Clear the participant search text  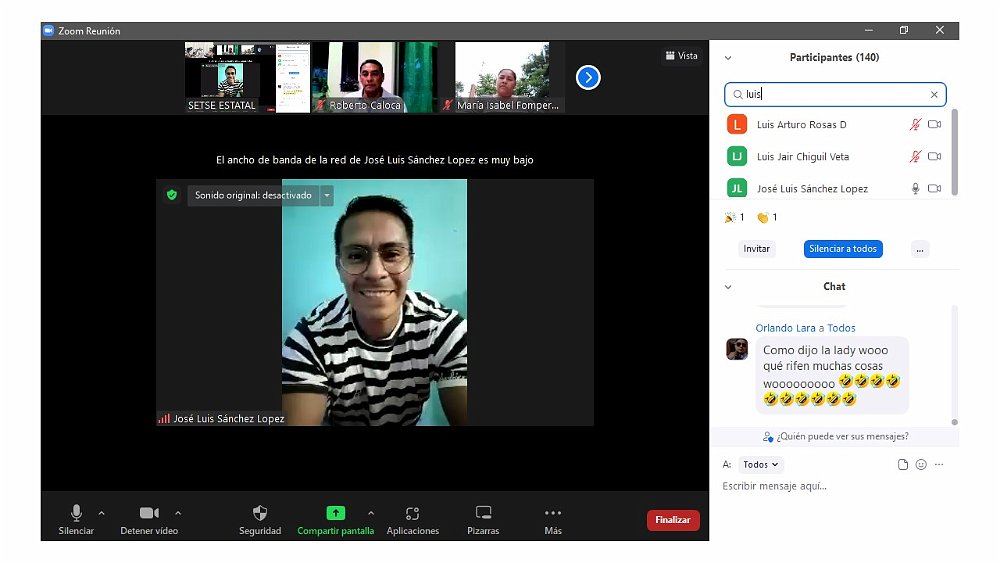tap(934, 95)
